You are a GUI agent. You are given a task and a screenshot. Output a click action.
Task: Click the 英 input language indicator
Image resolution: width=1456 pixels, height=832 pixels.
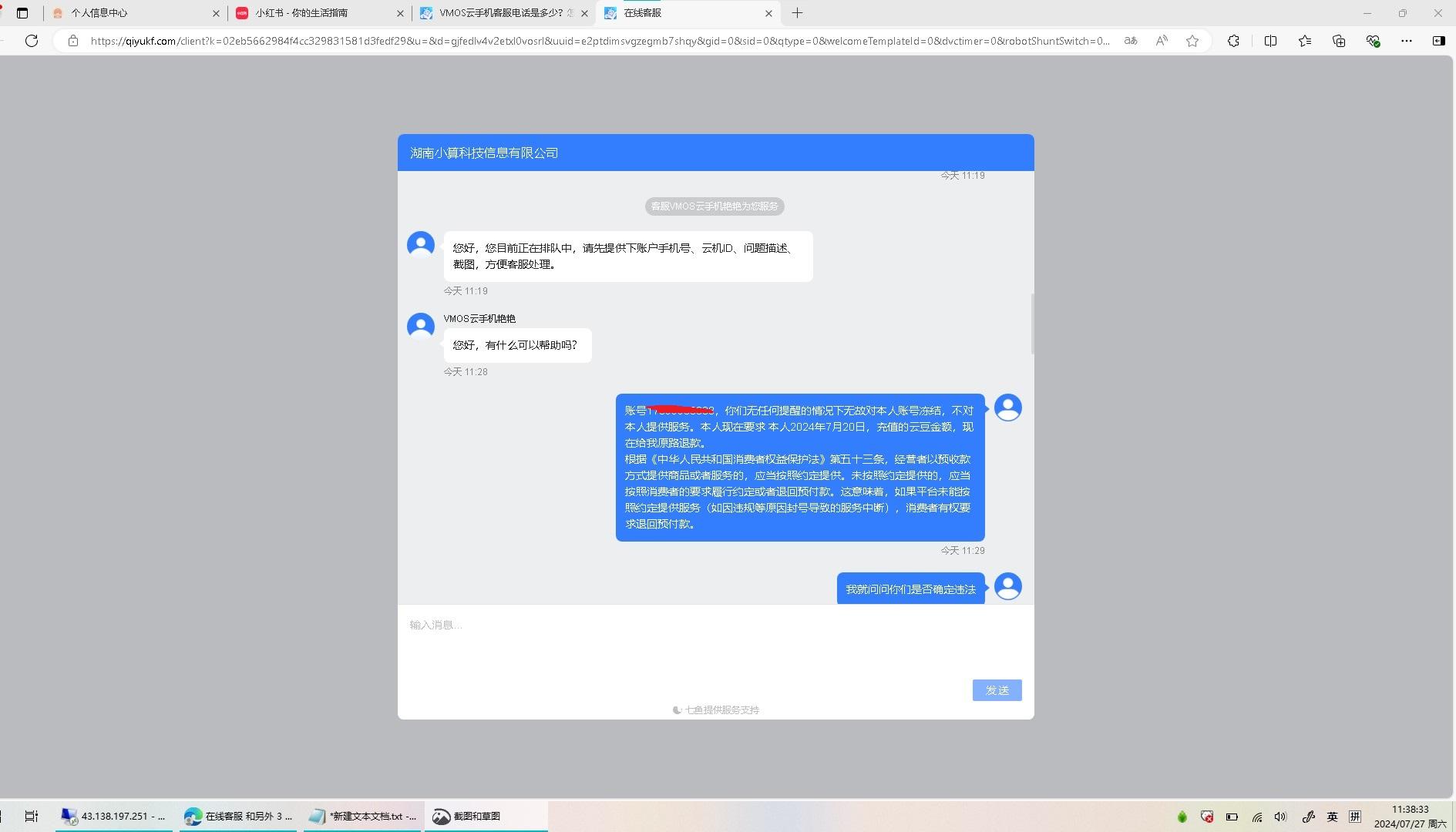pyautogui.click(x=1332, y=817)
